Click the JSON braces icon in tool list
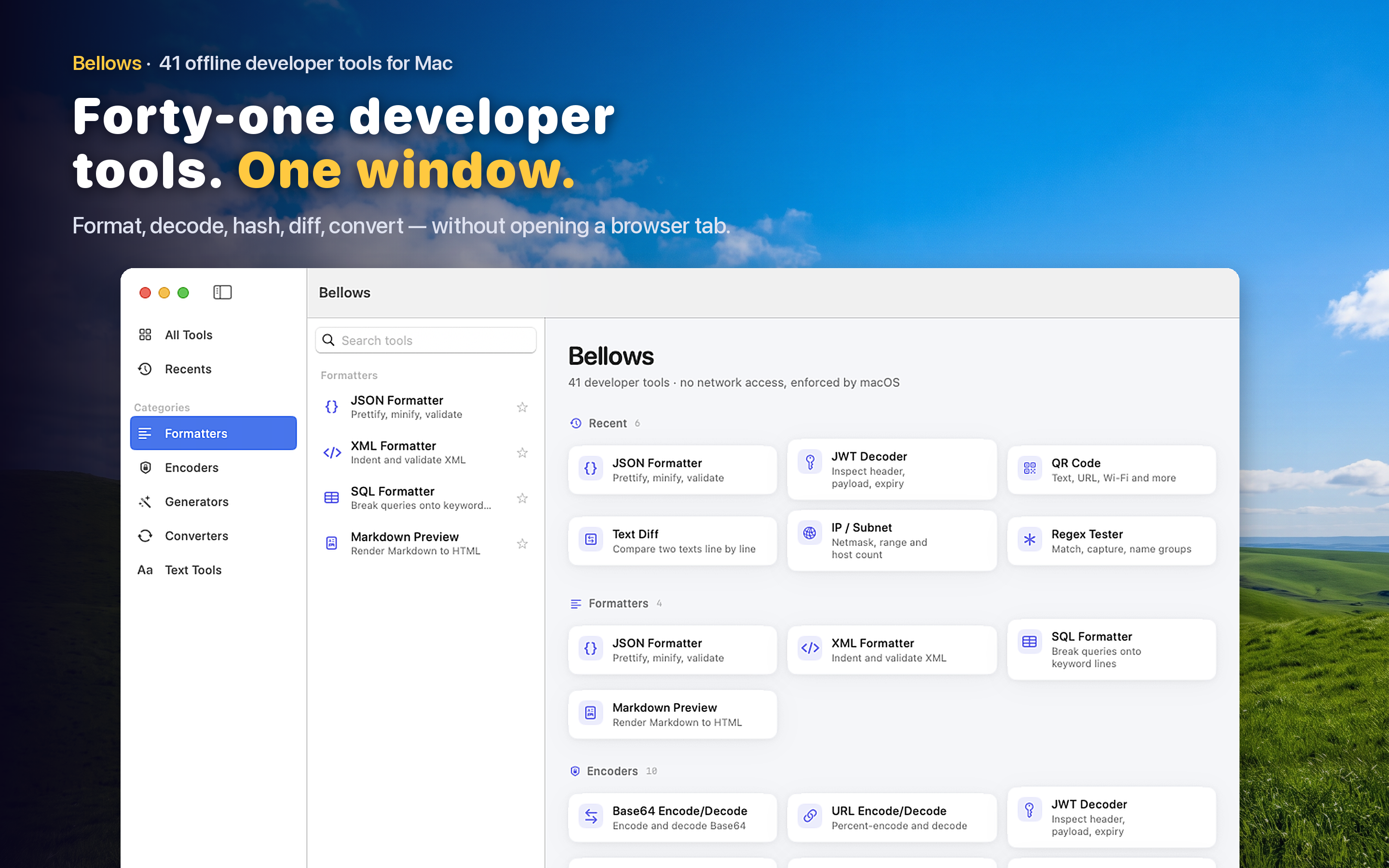The width and height of the screenshot is (1389, 868). [x=332, y=407]
